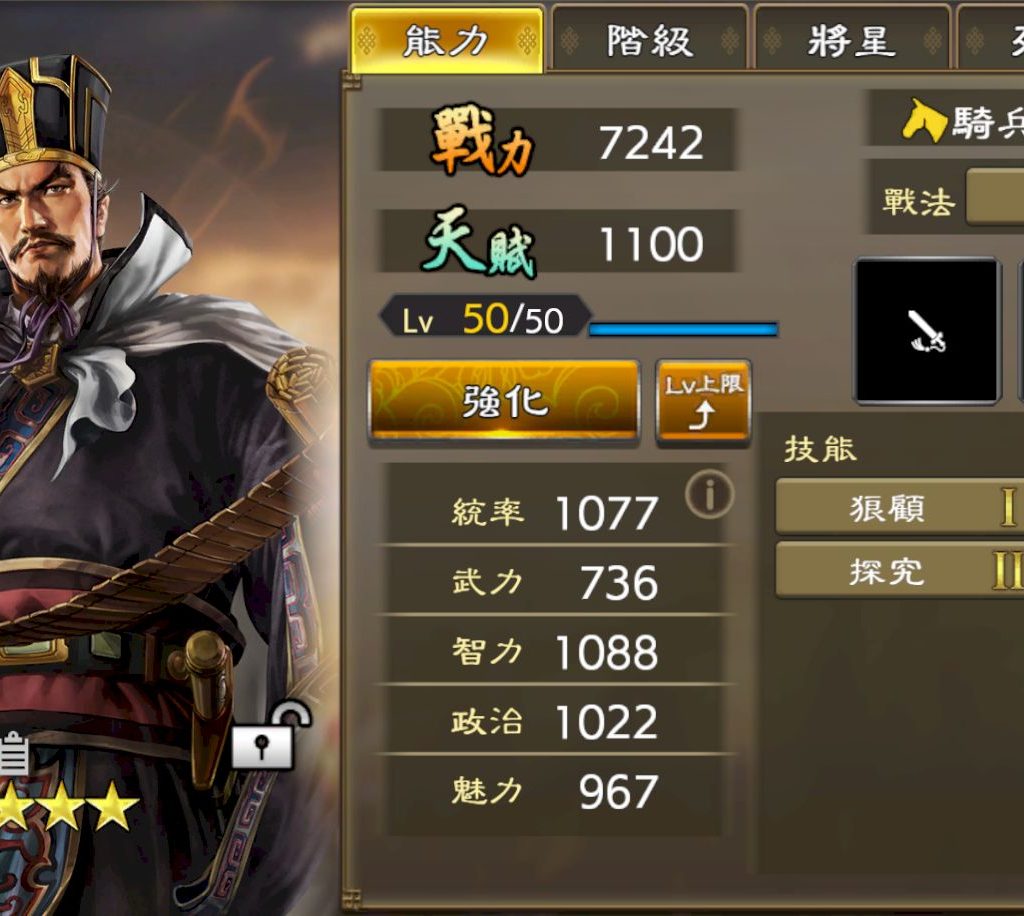
Task: Click the 智力 stat row
Action: click(554, 651)
